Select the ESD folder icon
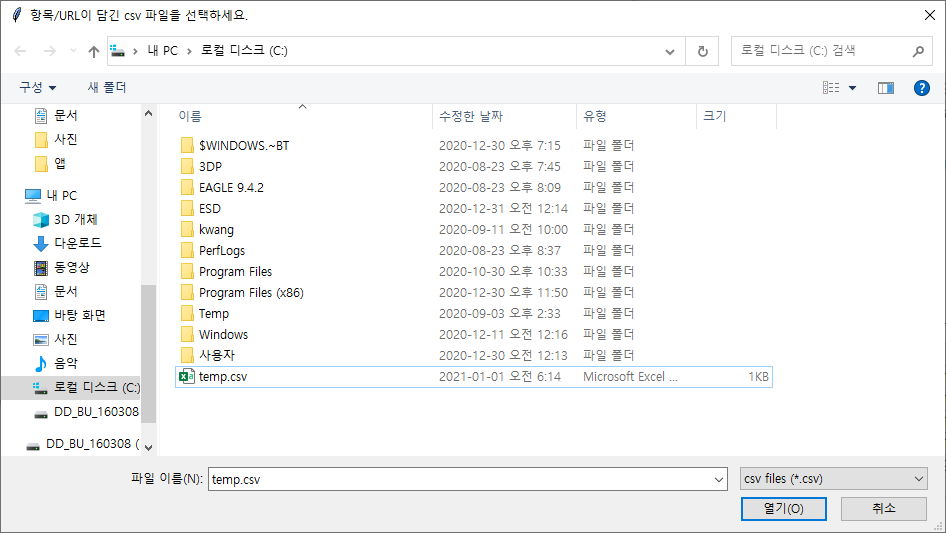The height and width of the screenshot is (533, 946). [x=187, y=208]
